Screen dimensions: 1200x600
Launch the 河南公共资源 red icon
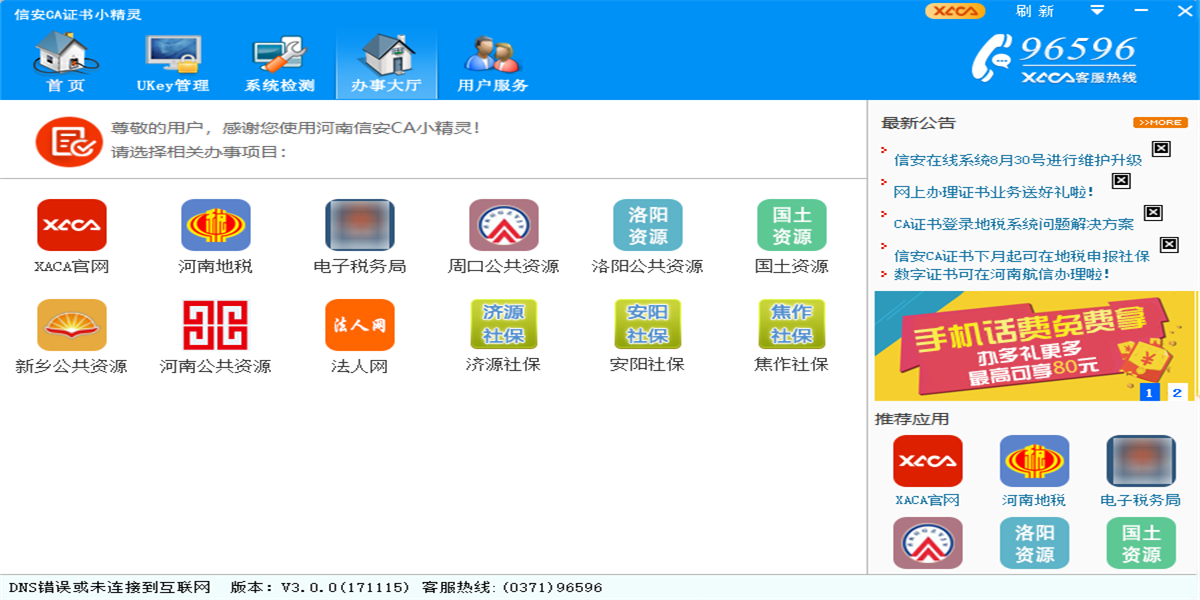216,325
